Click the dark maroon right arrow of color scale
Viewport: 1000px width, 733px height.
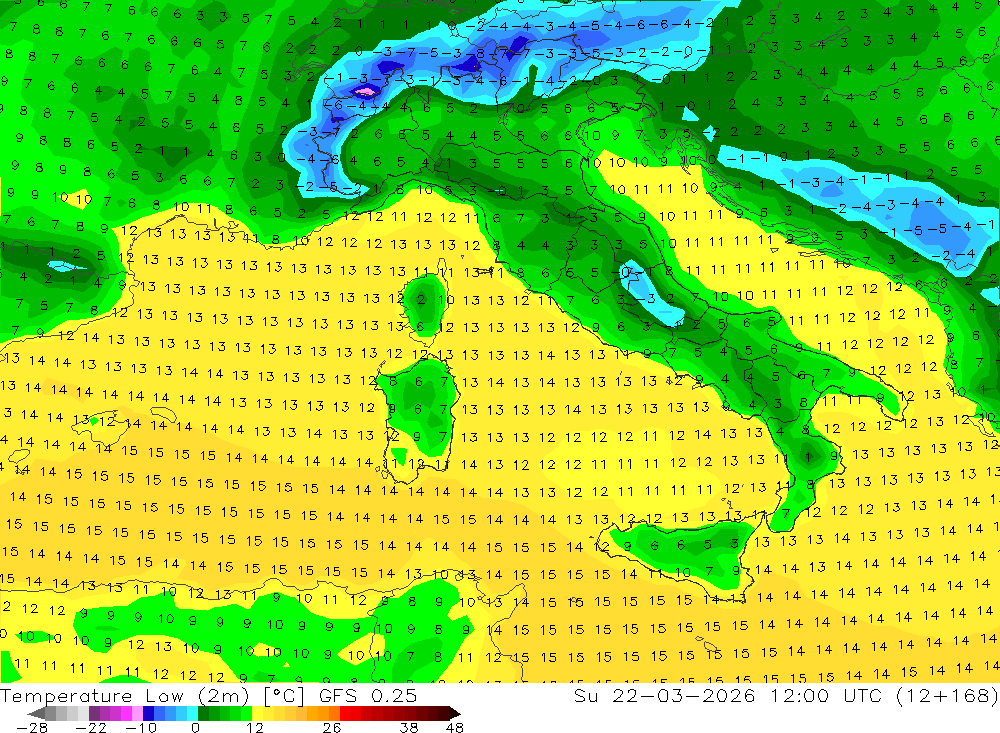tap(453, 713)
